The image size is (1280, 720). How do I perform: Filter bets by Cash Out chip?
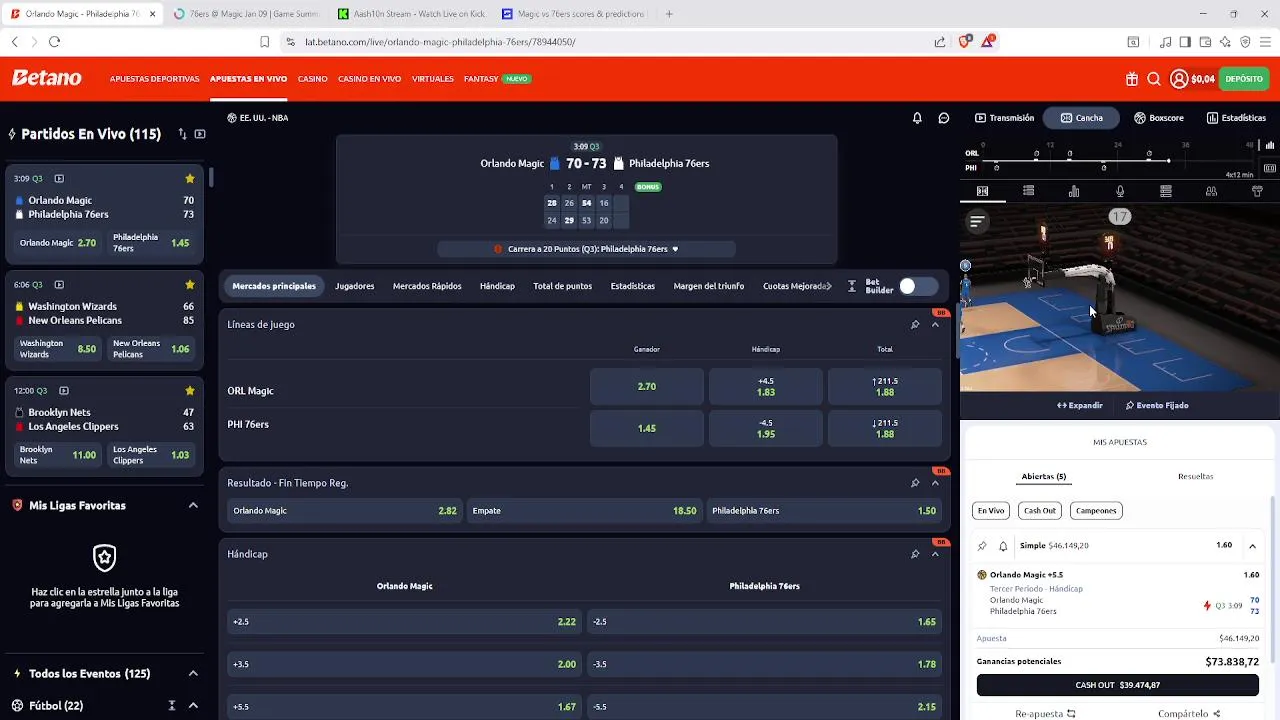click(1040, 511)
